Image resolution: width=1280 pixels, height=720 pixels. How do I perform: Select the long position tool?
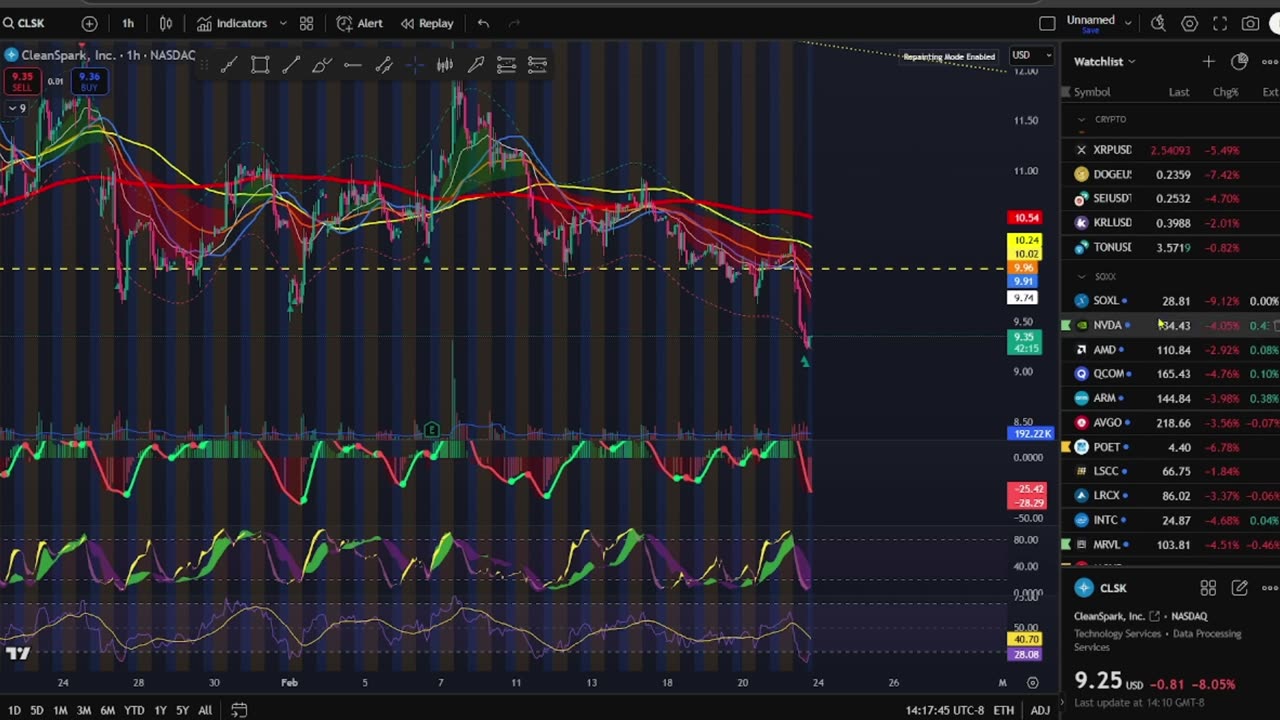click(x=506, y=65)
